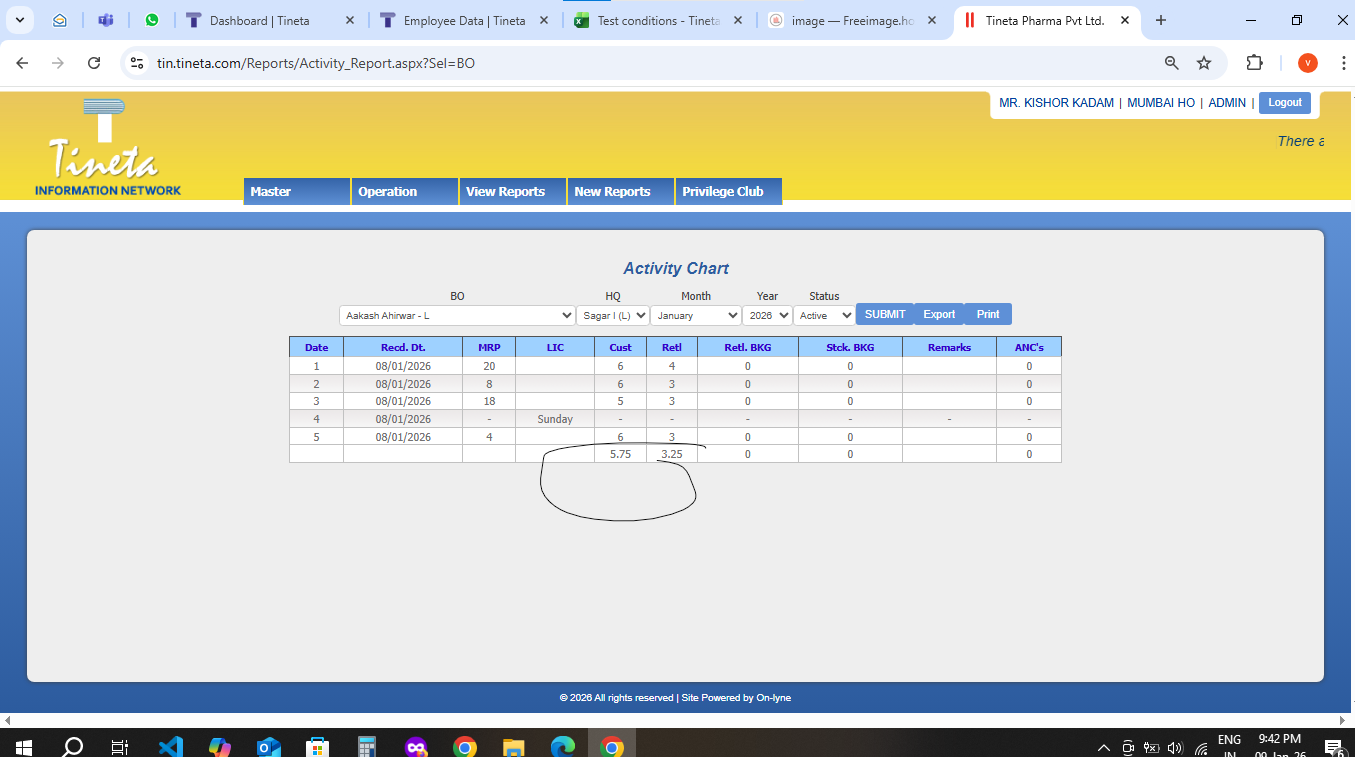Click the site information icon beside URL
1355x757 pixels.
coord(138,63)
